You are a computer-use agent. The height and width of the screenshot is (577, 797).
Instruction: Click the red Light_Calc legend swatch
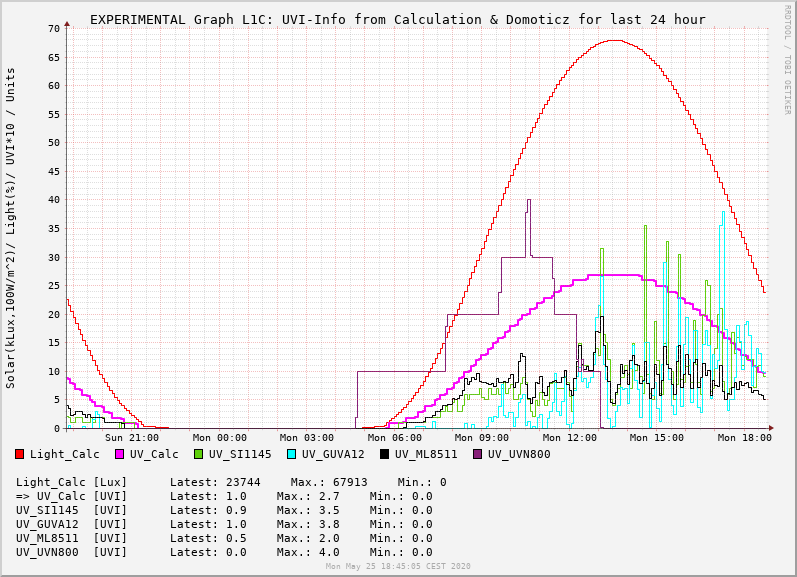(20, 454)
